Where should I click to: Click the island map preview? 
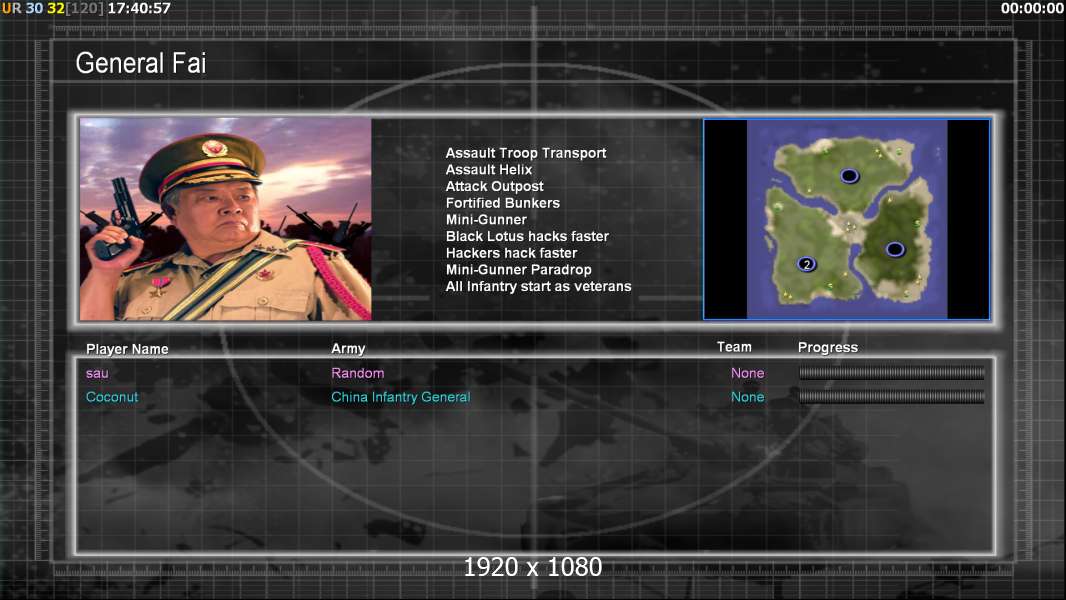click(846, 219)
